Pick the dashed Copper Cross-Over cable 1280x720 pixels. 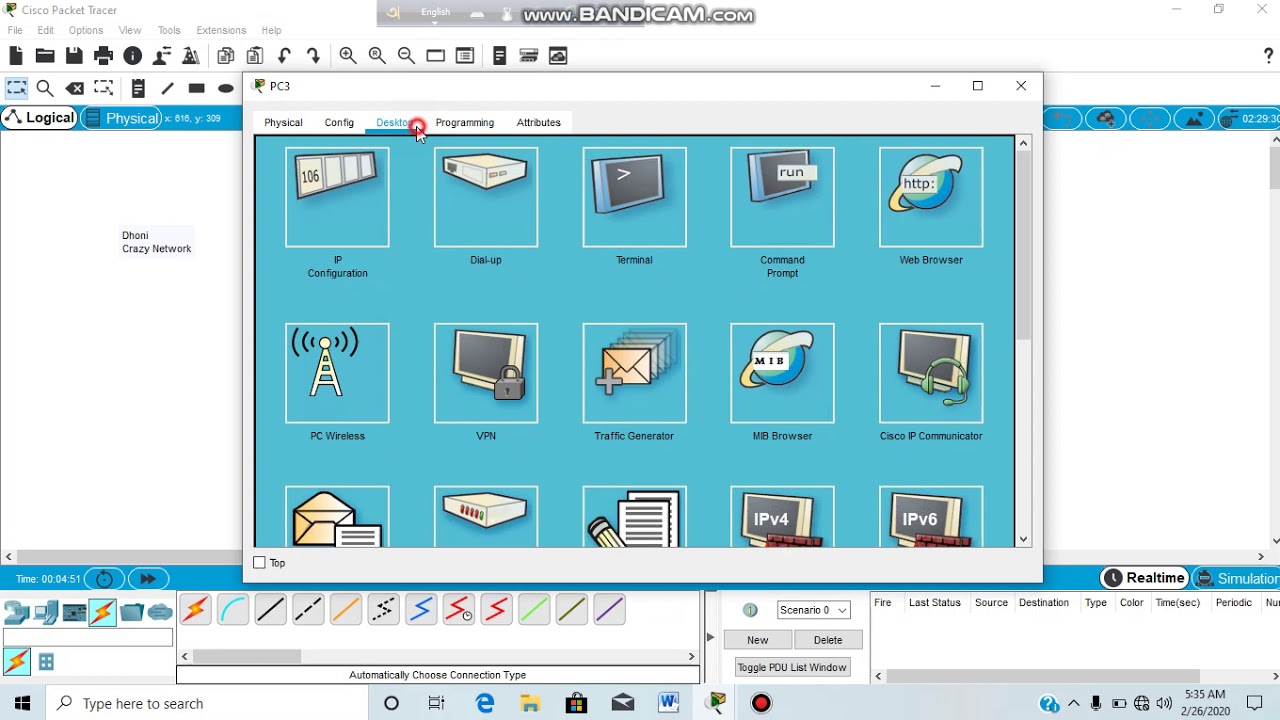(x=308, y=609)
